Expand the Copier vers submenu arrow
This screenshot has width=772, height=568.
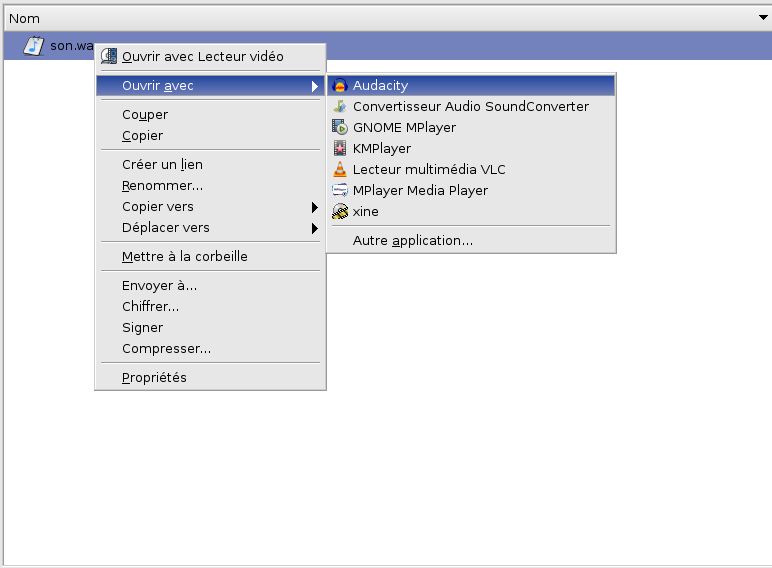pos(314,207)
